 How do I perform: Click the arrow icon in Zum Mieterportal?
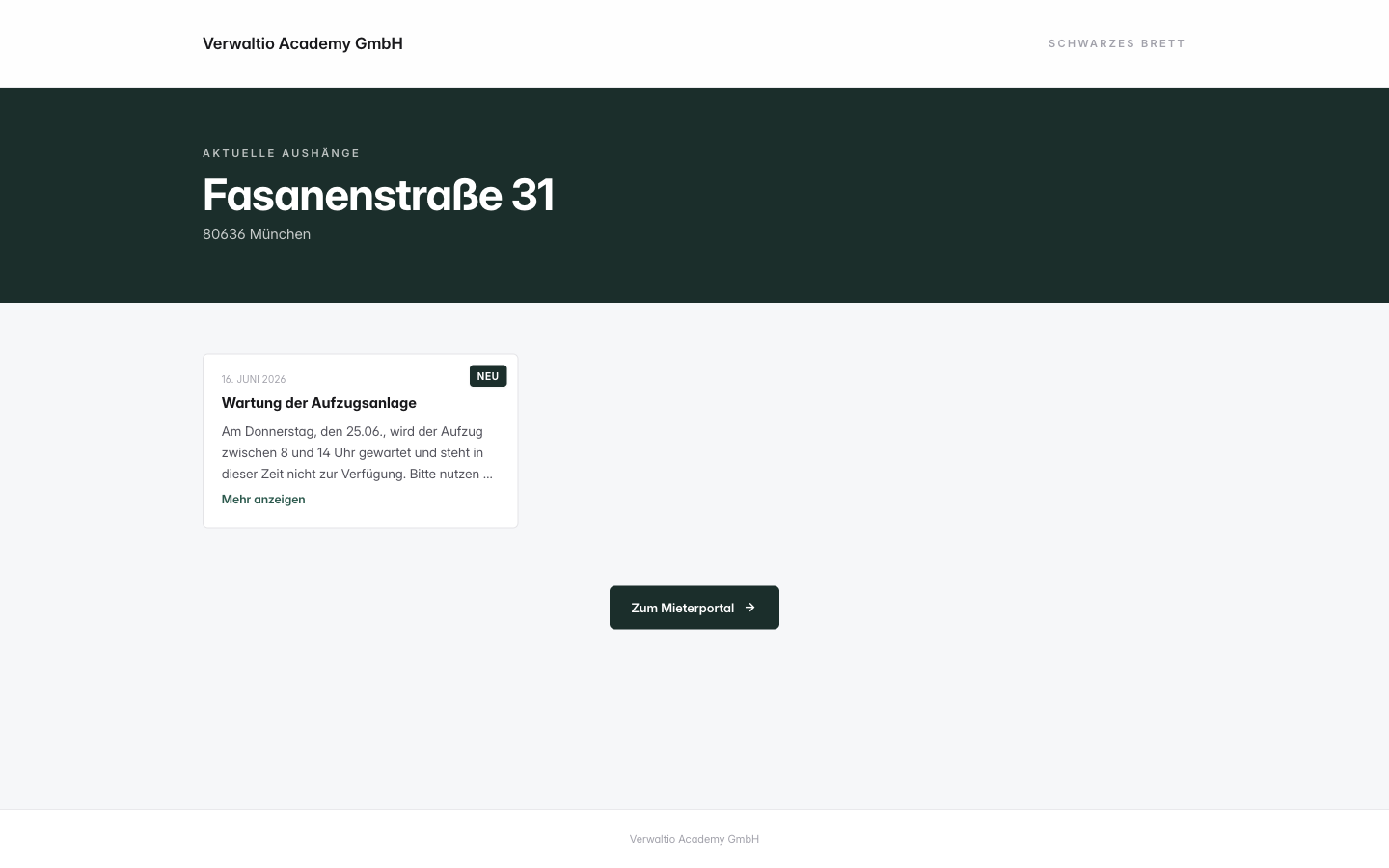[x=750, y=608]
